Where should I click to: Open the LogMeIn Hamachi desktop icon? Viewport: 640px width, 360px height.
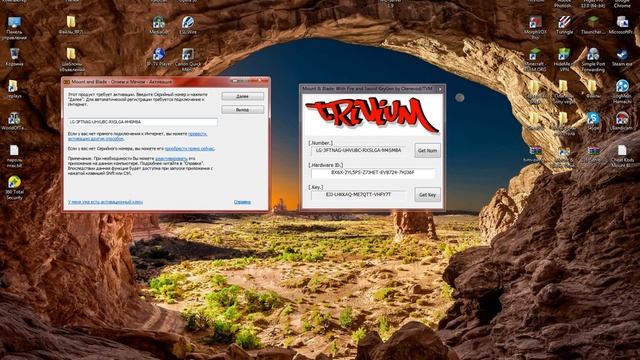(622, 91)
